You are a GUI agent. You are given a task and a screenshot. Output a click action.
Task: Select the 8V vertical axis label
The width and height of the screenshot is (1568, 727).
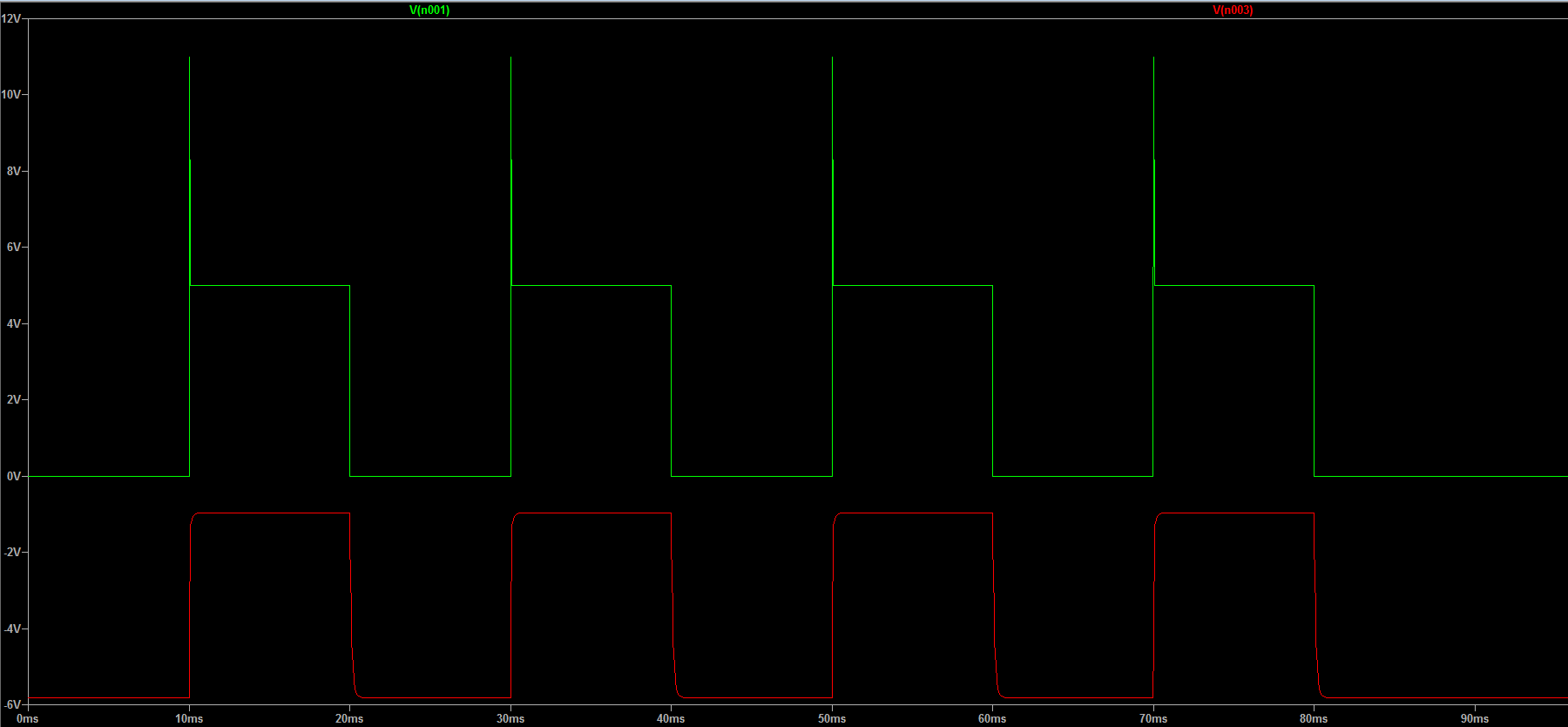tap(14, 171)
